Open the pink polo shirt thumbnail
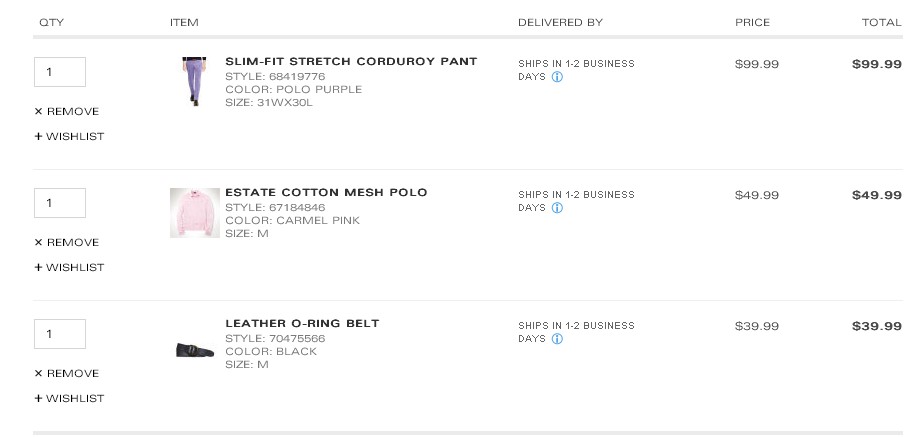The image size is (921, 437). [x=195, y=213]
